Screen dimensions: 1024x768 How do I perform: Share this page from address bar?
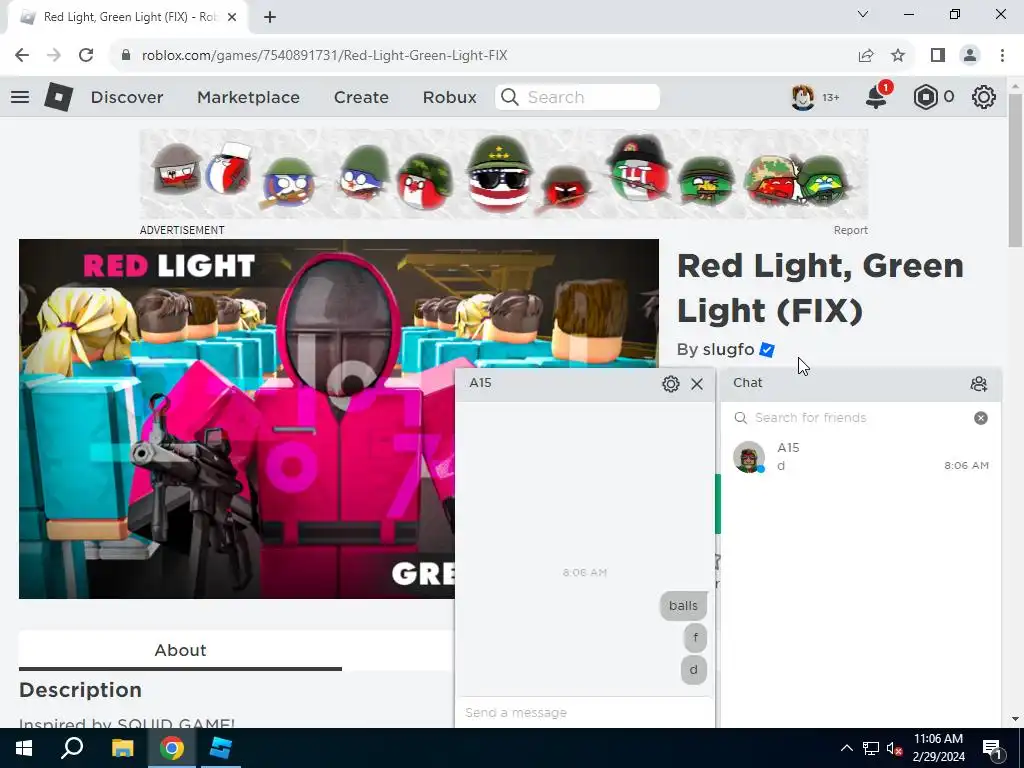[x=866, y=55]
